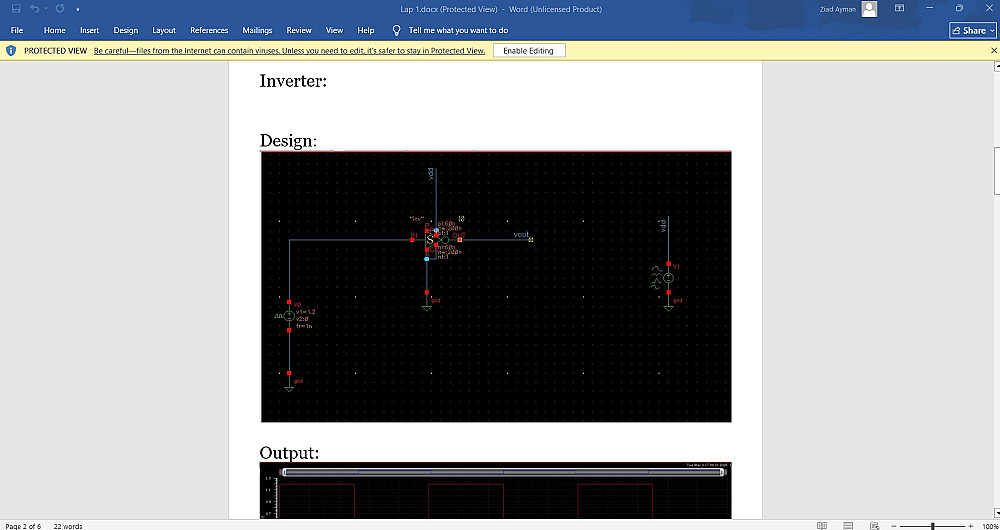Select the View tab
1000x530 pixels.
[x=334, y=31]
